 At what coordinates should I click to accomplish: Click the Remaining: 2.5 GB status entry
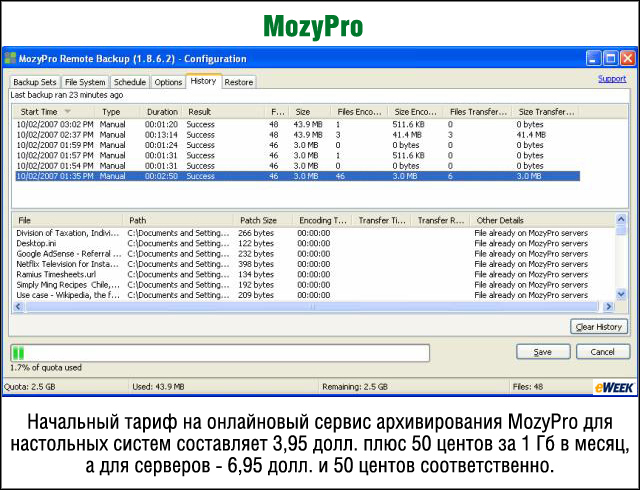click(x=355, y=386)
